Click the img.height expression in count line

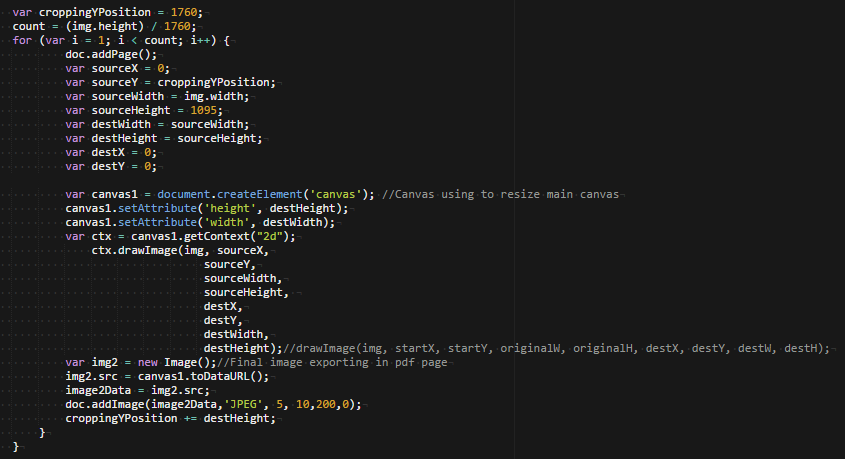click(99, 25)
